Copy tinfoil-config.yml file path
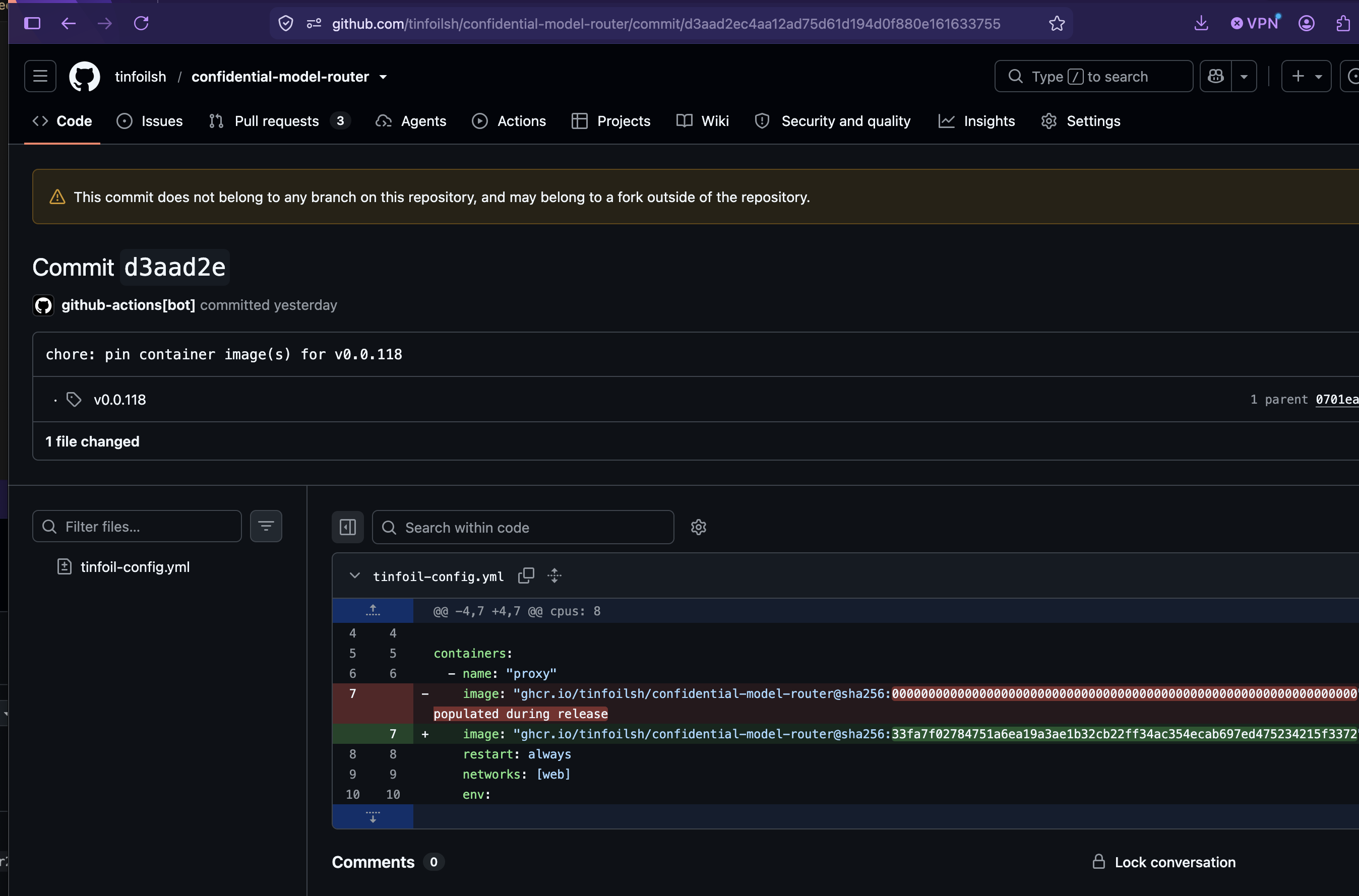Image resolution: width=1359 pixels, height=896 pixels. coord(526,575)
